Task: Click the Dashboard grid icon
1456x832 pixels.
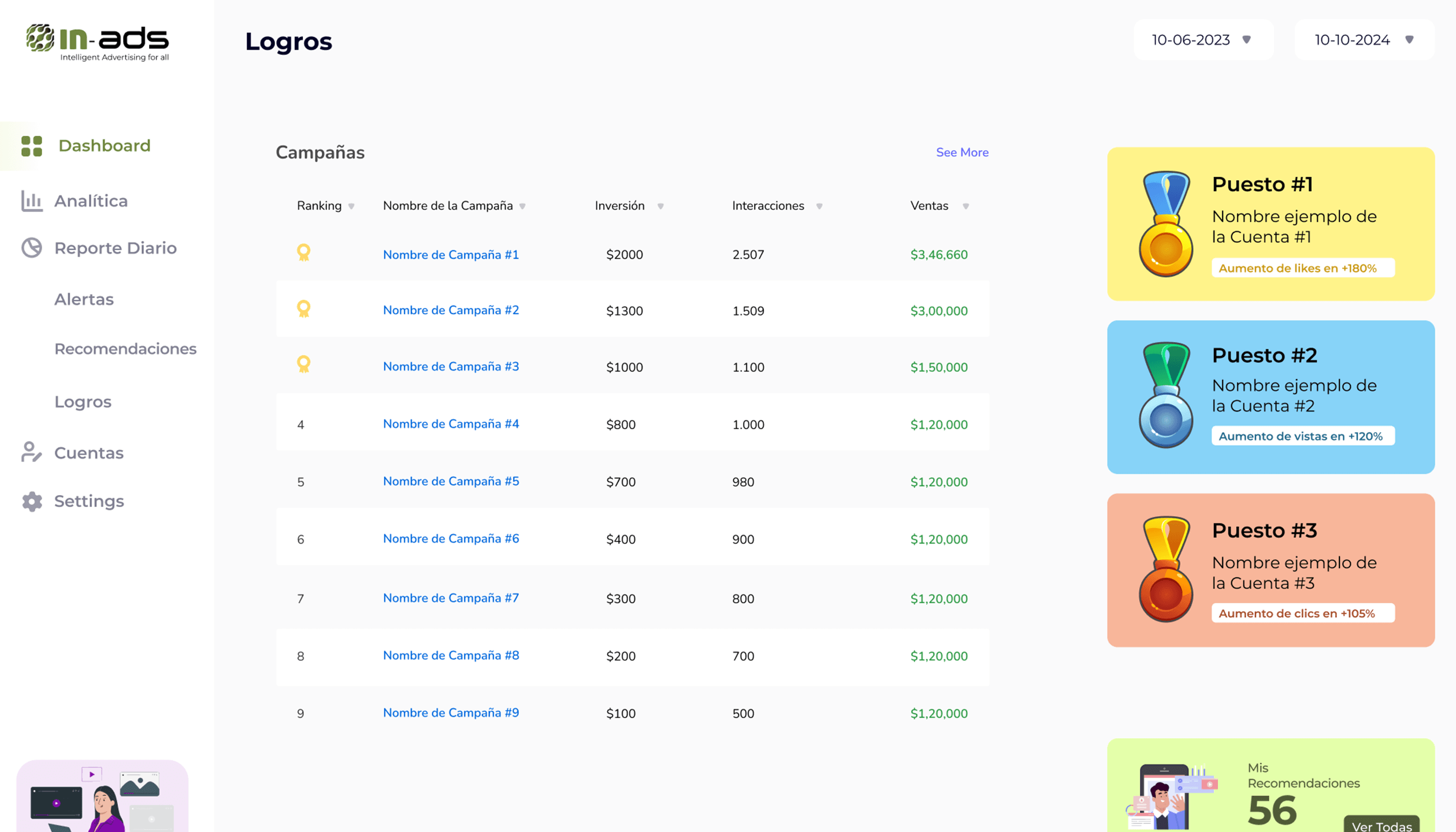Action: (32, 146)
